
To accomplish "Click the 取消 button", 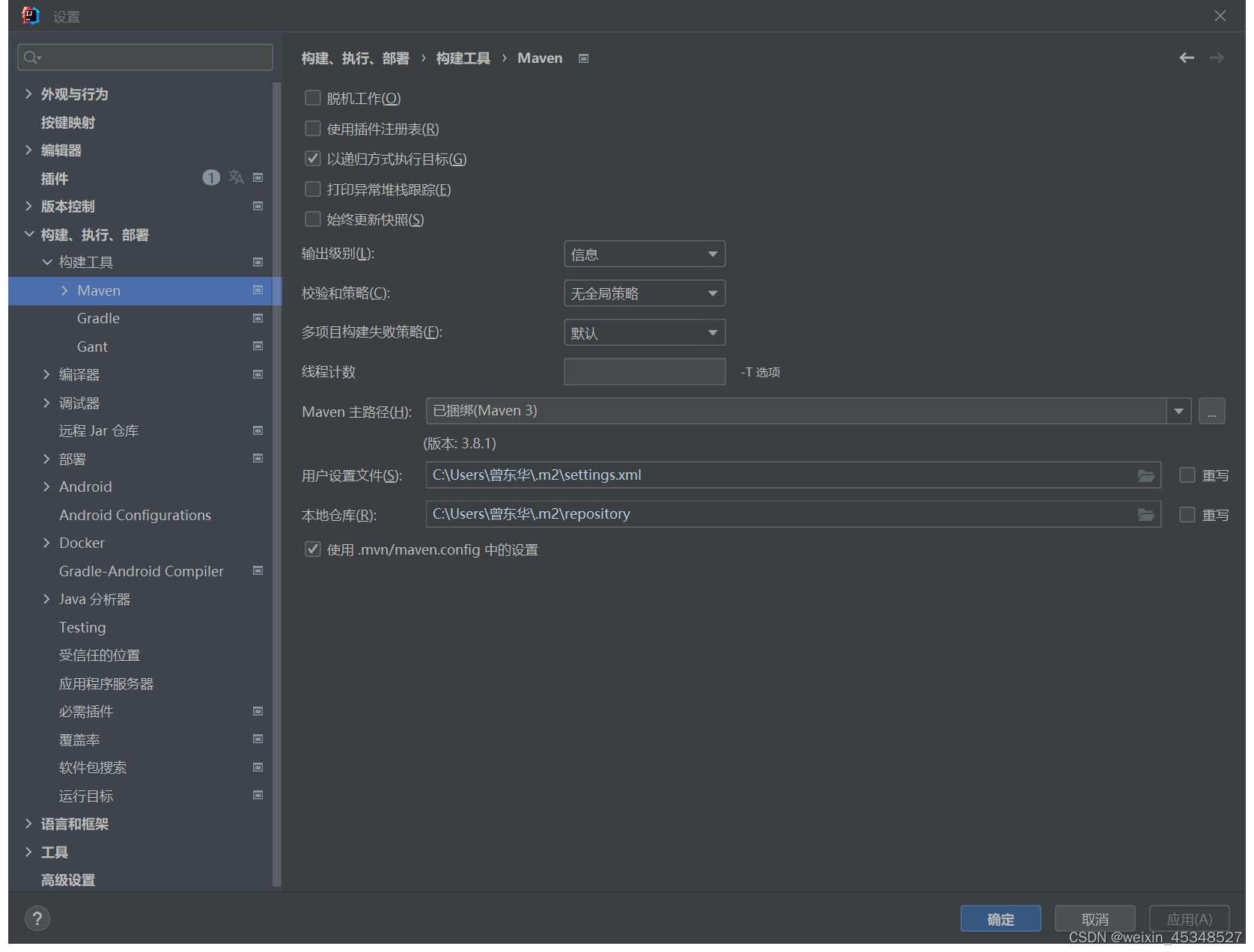I will [1095, 919].
